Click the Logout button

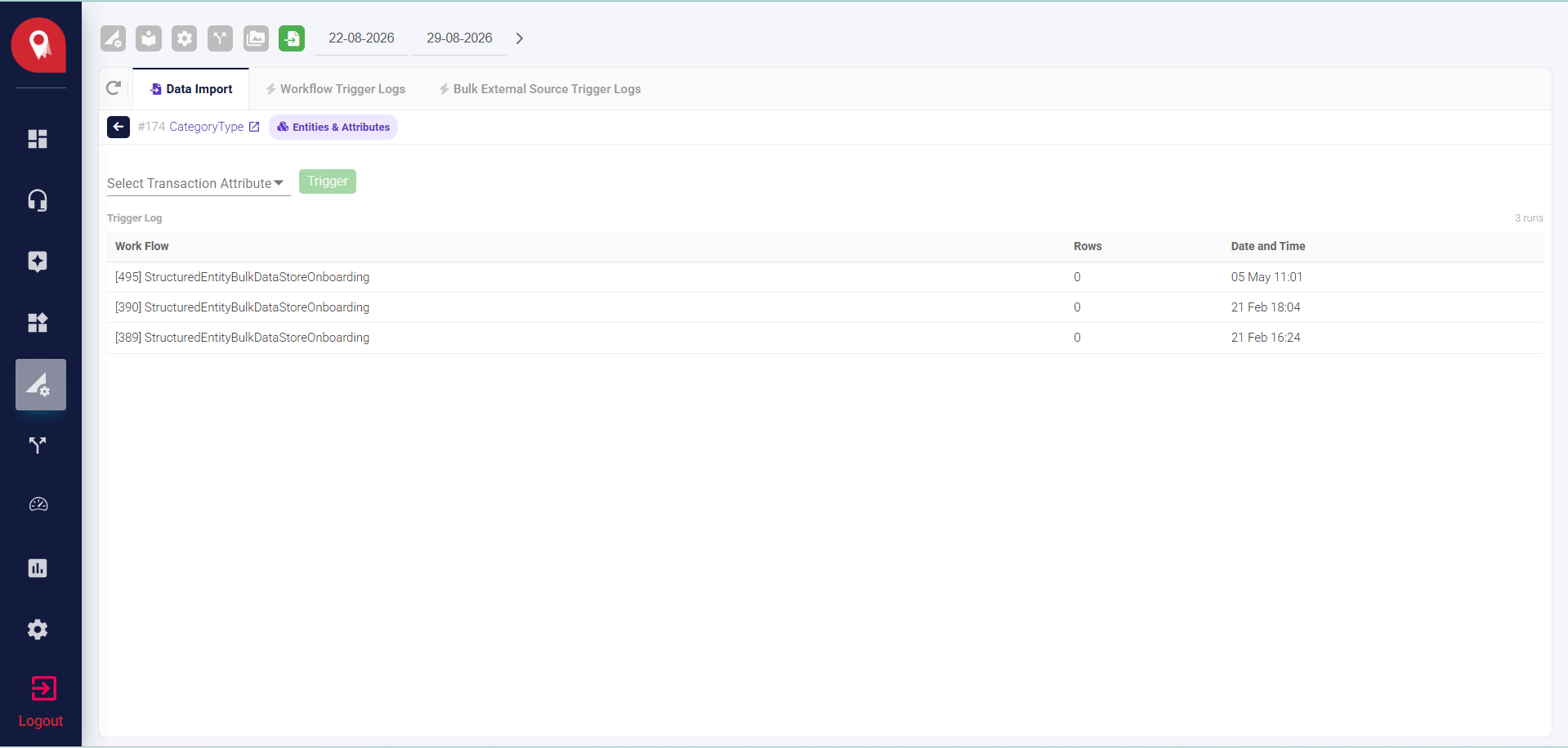pyautogui.click(x=41, y=702)
